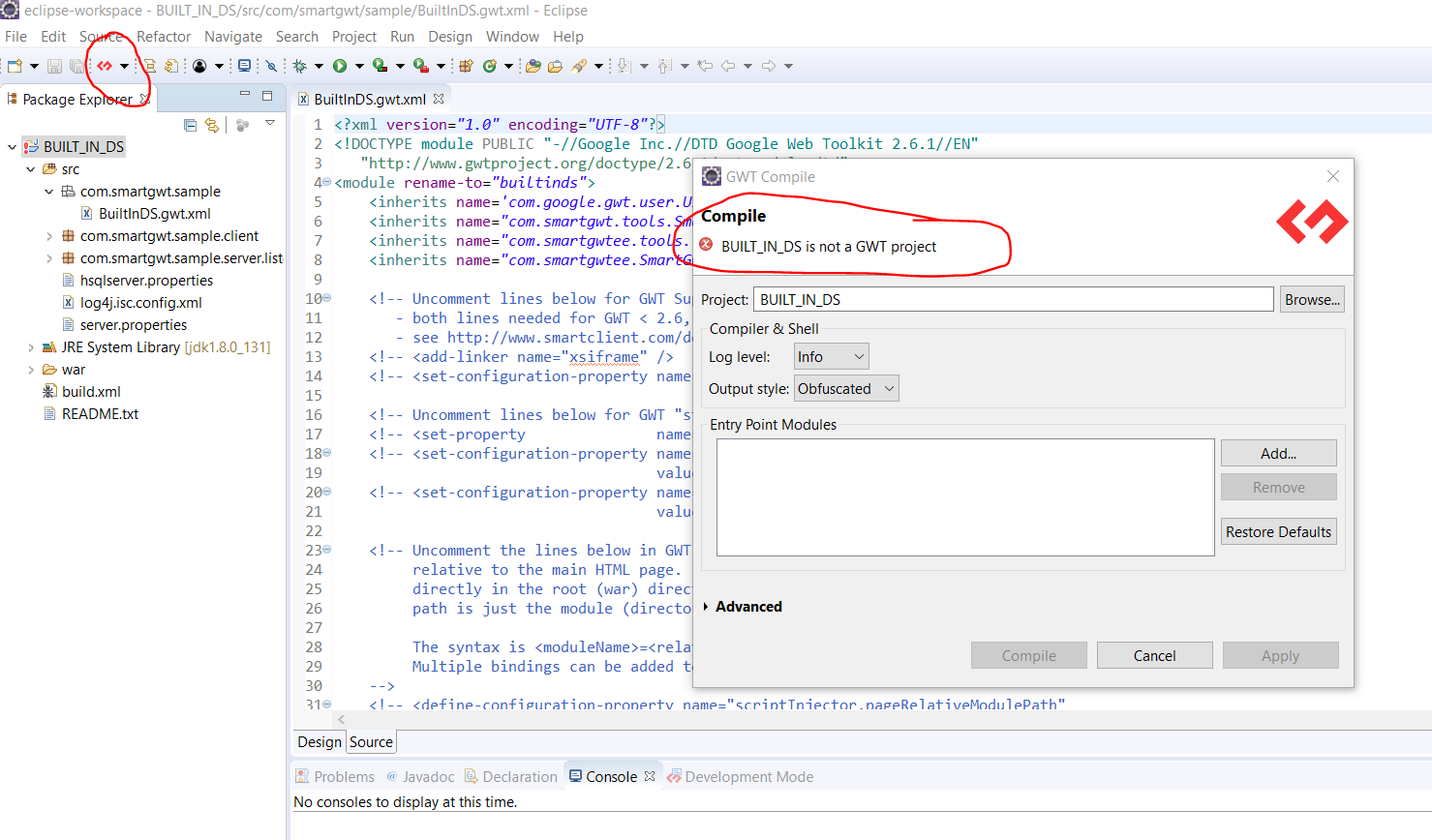Screen dimensions: 1432x840
Task: Click Browse... next to Project field
Action: pyautogui.click(x=1312, y=300)
